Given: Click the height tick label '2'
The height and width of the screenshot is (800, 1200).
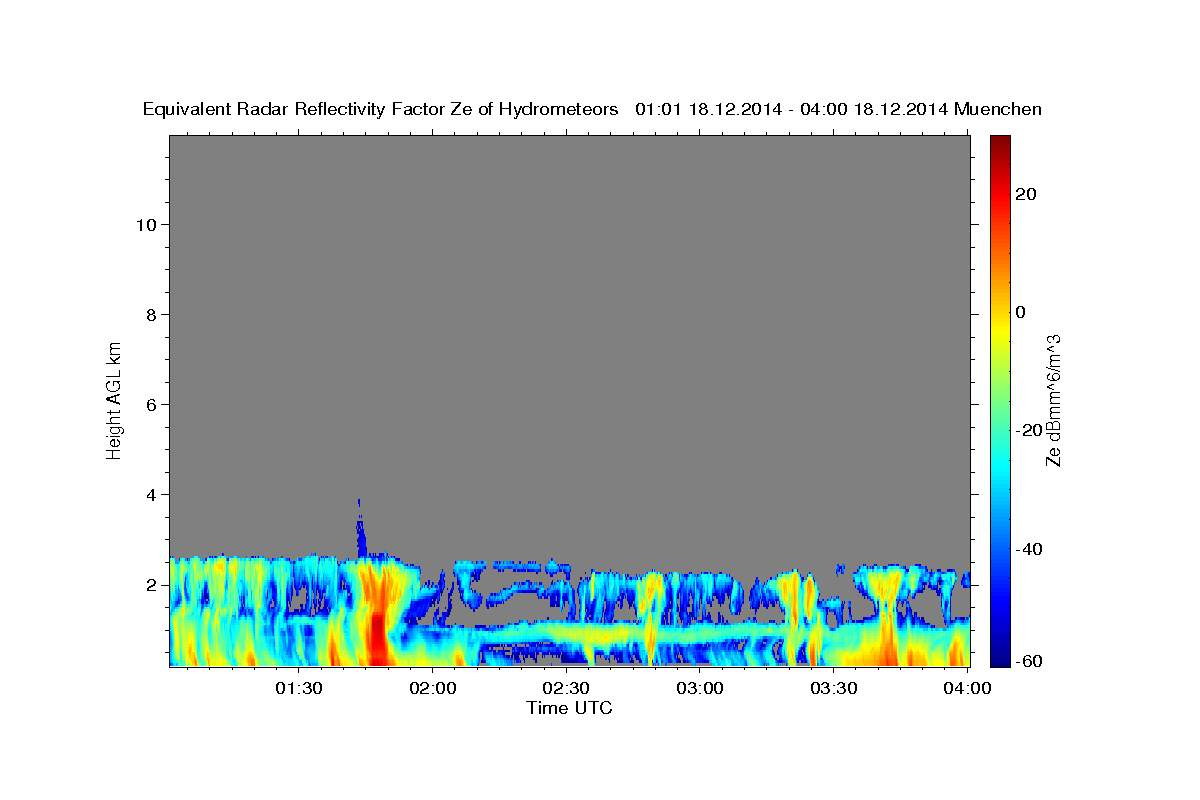Looking at the screenshot, I should point(150,584).
